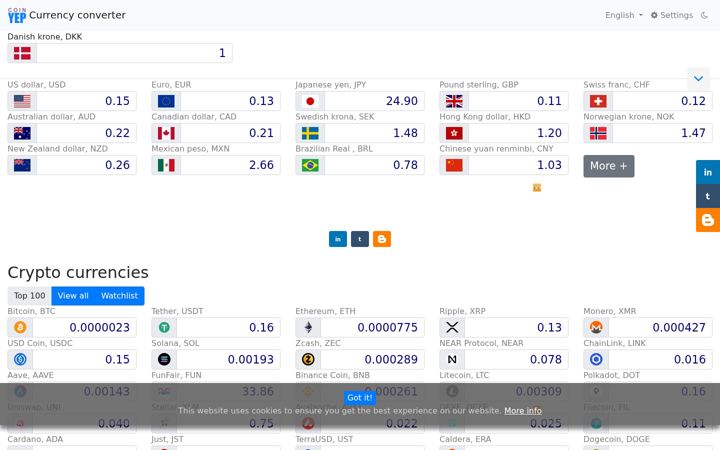
Task: Click the Danish flag icon
Action: click(x=22, y=53)
